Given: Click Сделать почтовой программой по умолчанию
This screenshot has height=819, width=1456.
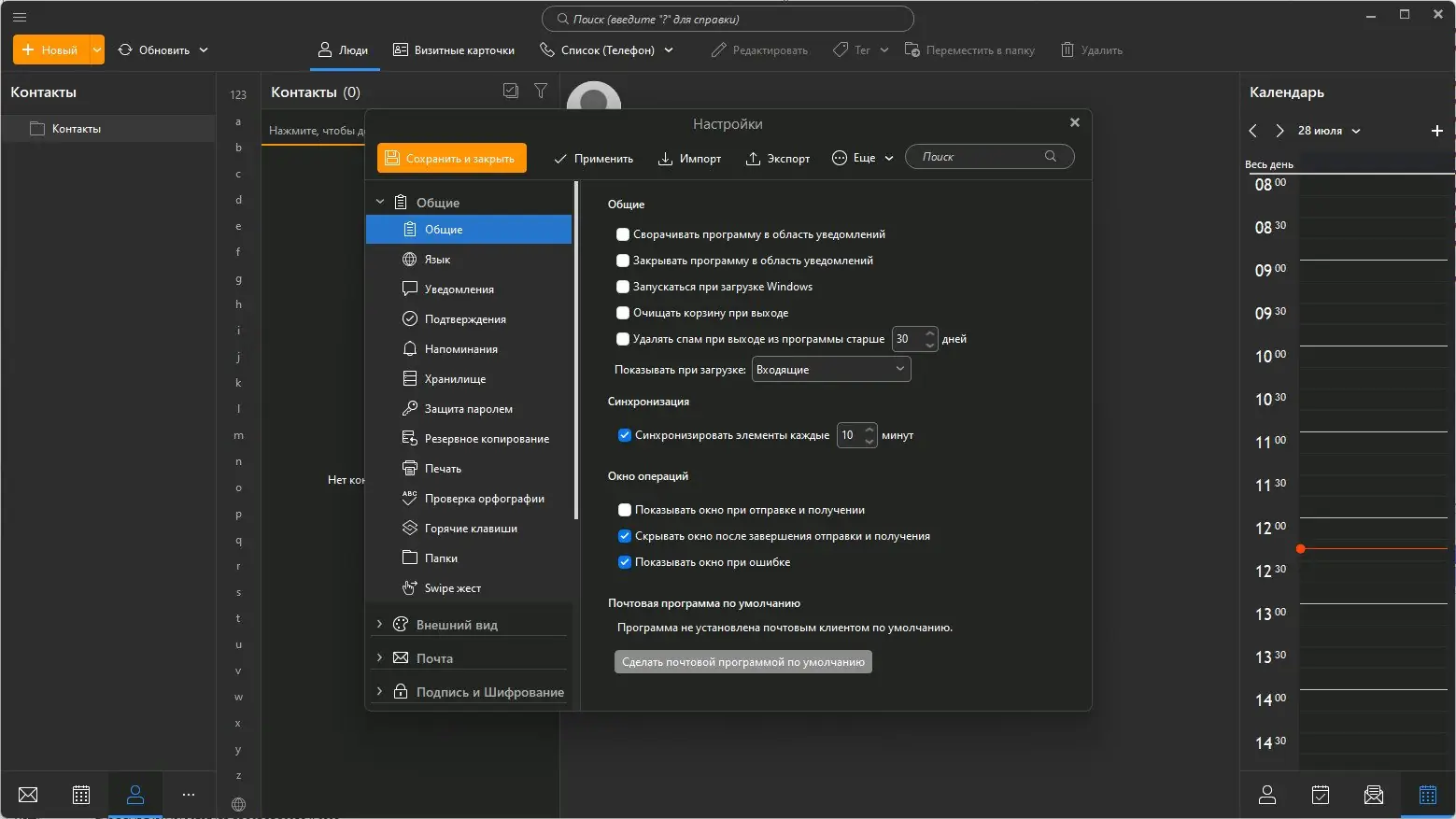Looking at the screenshot, I should pyautogui.click(x=742, y=661).
